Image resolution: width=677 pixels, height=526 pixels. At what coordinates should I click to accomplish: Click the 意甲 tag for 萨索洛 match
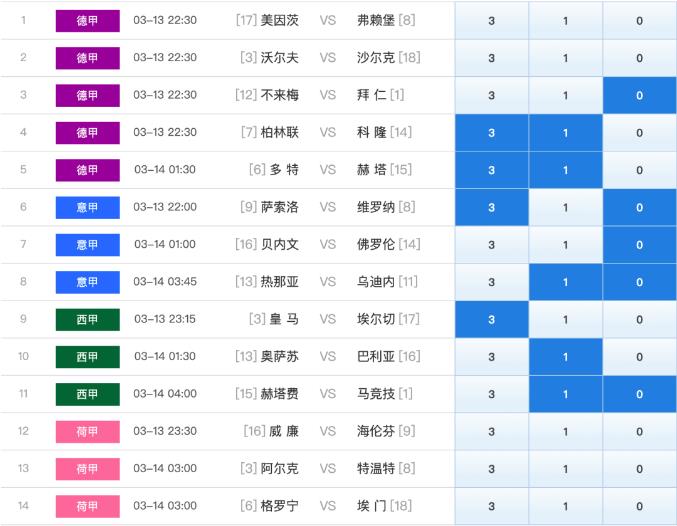tap(88, 207)
